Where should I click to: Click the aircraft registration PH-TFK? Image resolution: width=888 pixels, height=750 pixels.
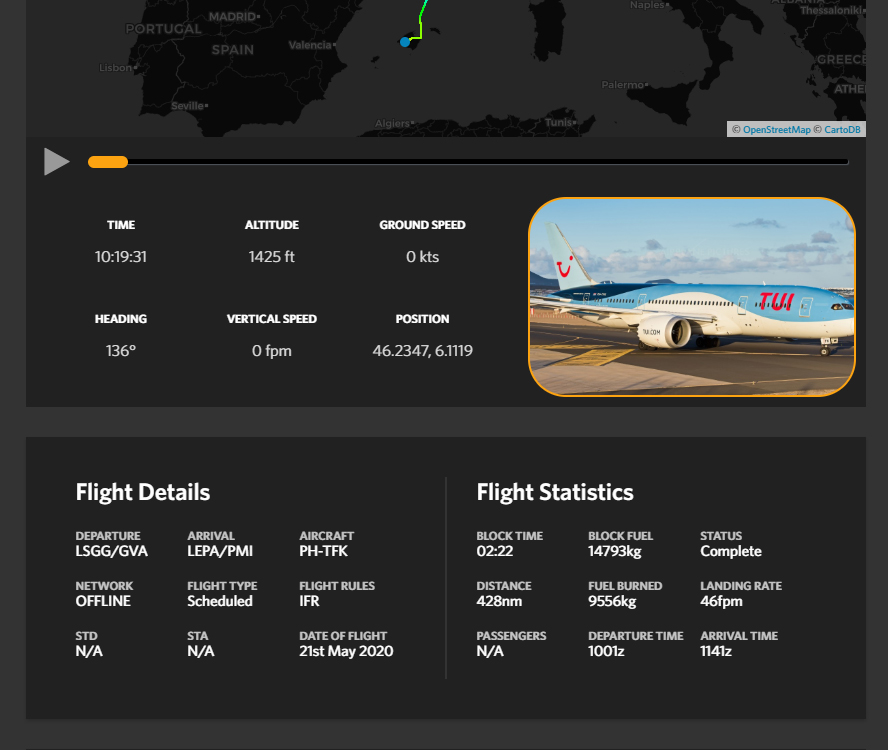323,551
